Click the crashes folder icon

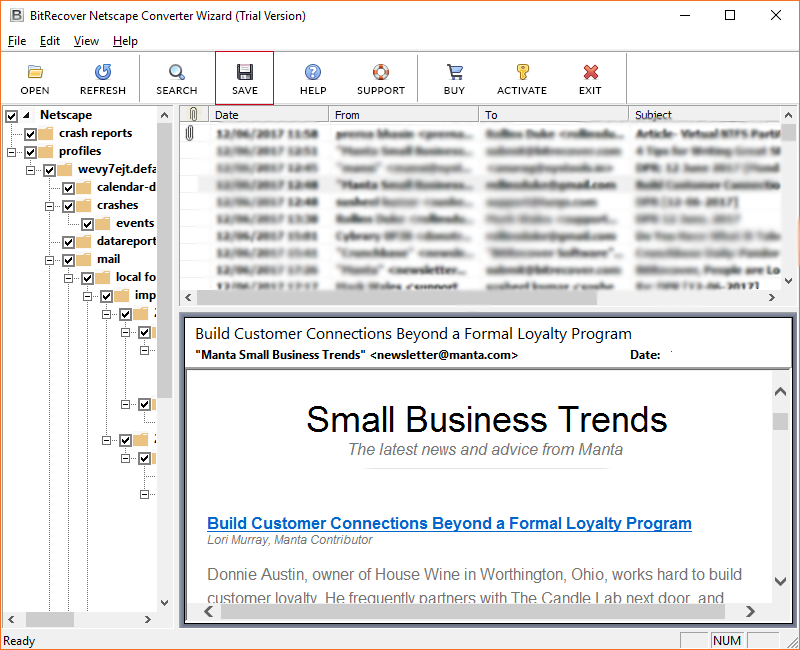click(84, 206)
